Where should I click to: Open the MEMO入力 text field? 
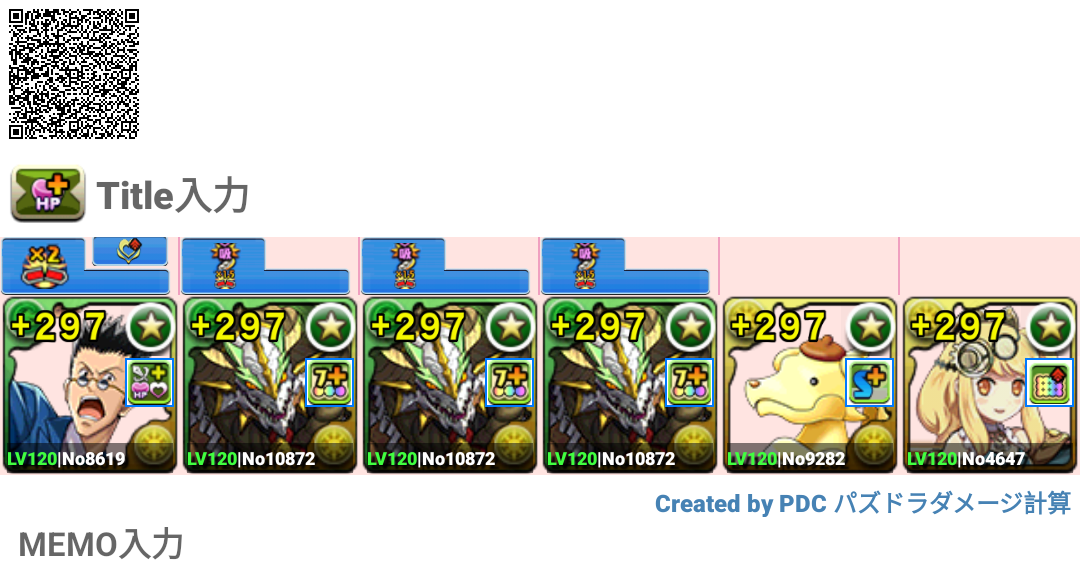point(101,545)
